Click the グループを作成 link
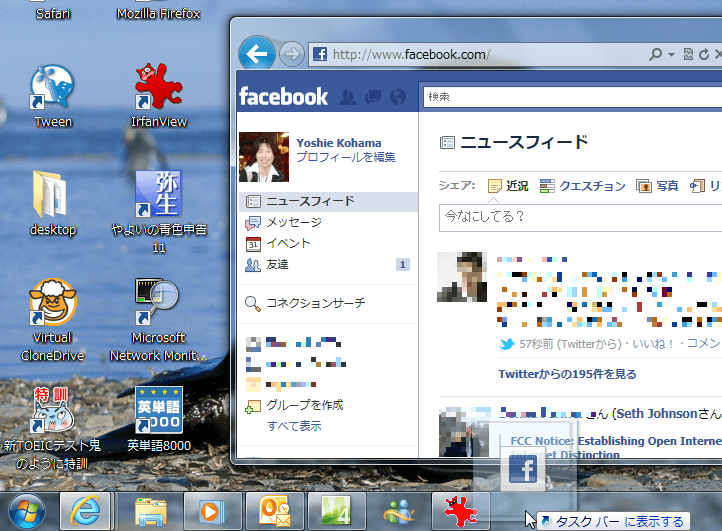The width and height of the screenshot is (722, 531). (x=305, y=405)
